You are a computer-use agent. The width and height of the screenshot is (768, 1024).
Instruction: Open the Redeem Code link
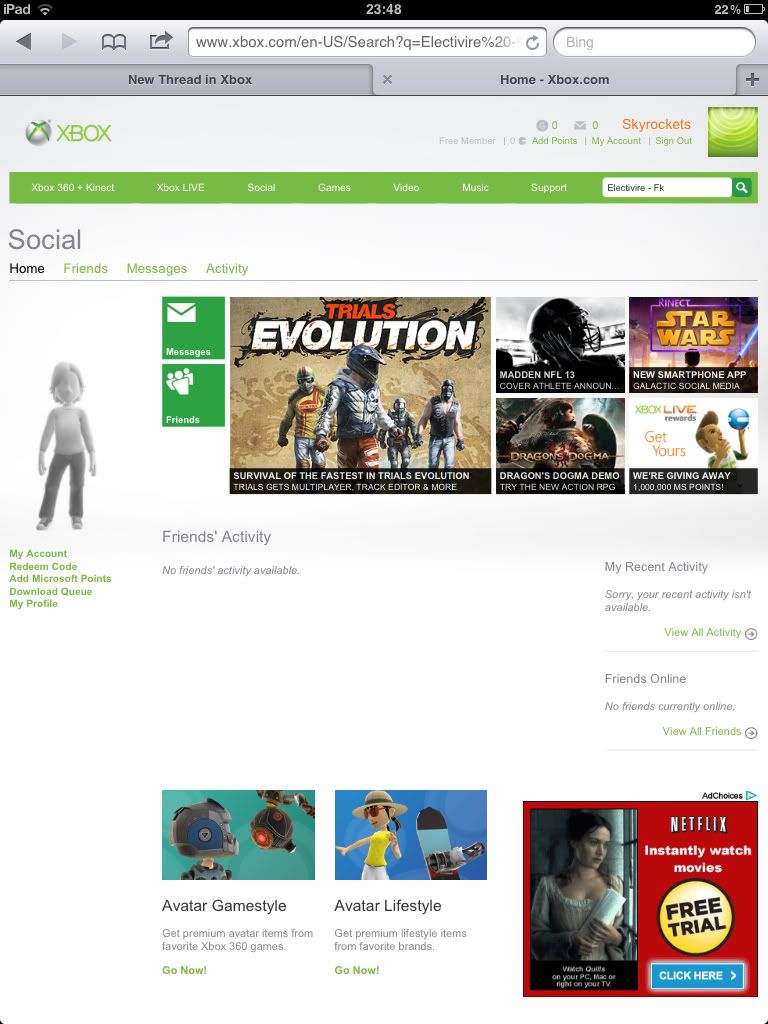coord(43,566)
